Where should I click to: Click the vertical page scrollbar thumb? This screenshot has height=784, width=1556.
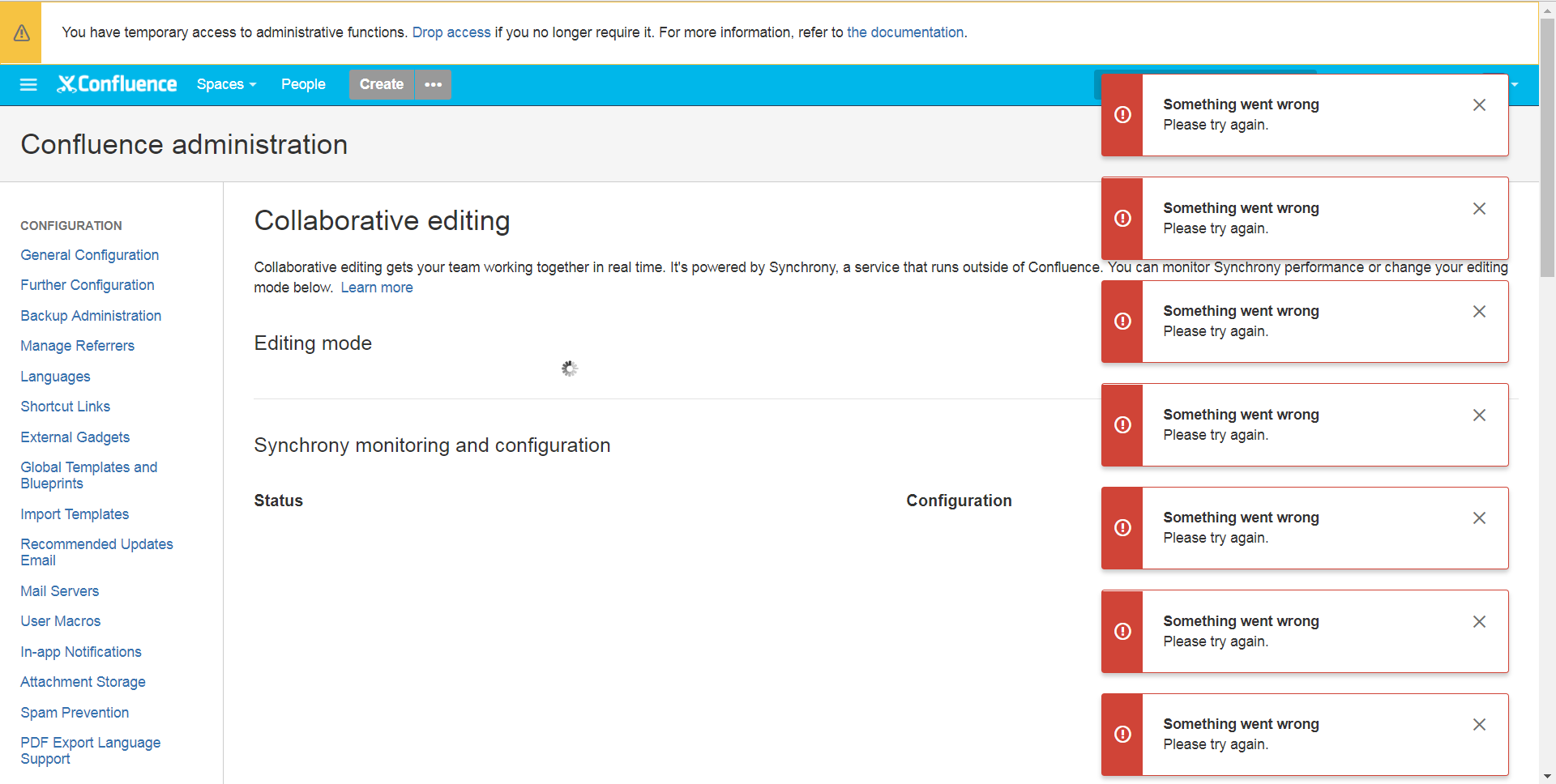point(1547,147)
